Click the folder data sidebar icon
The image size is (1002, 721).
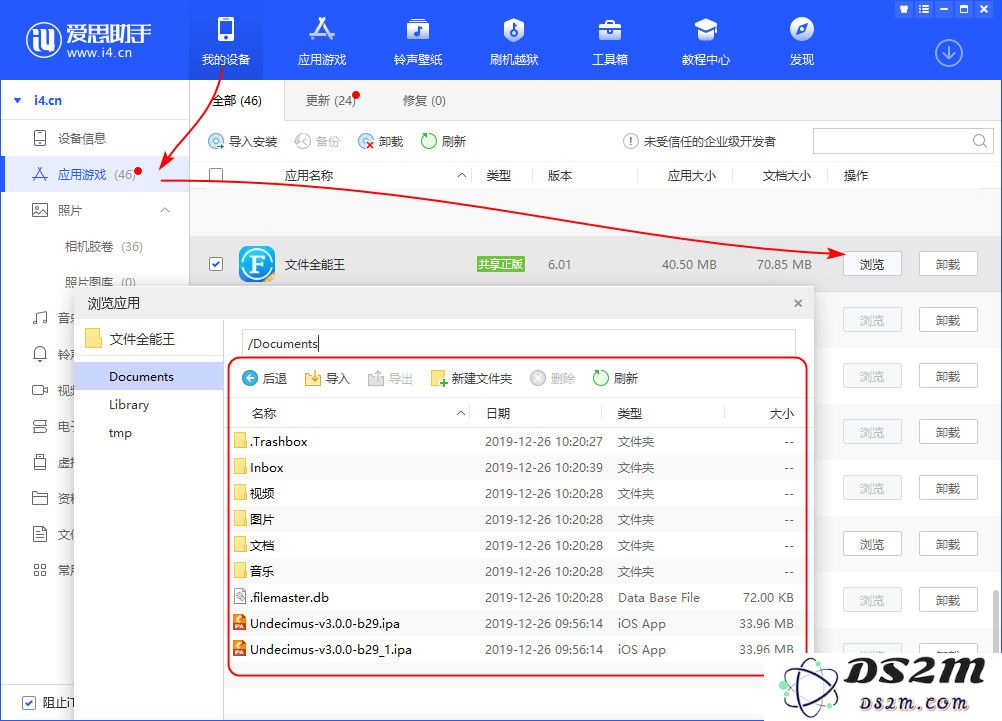pyautogui.click(x=40, y=498)
